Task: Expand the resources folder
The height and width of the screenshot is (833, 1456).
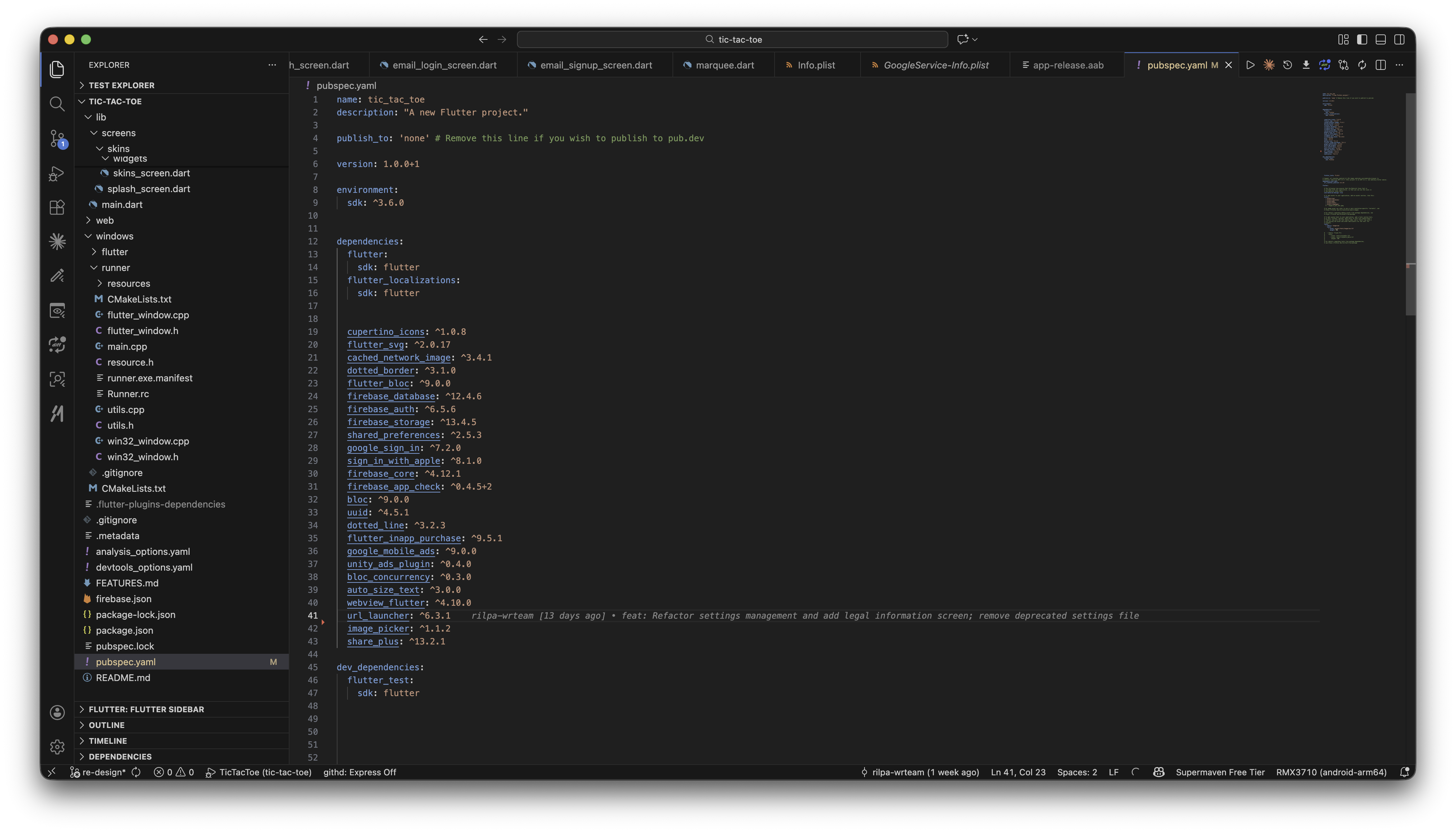Action: coord(181,283)
